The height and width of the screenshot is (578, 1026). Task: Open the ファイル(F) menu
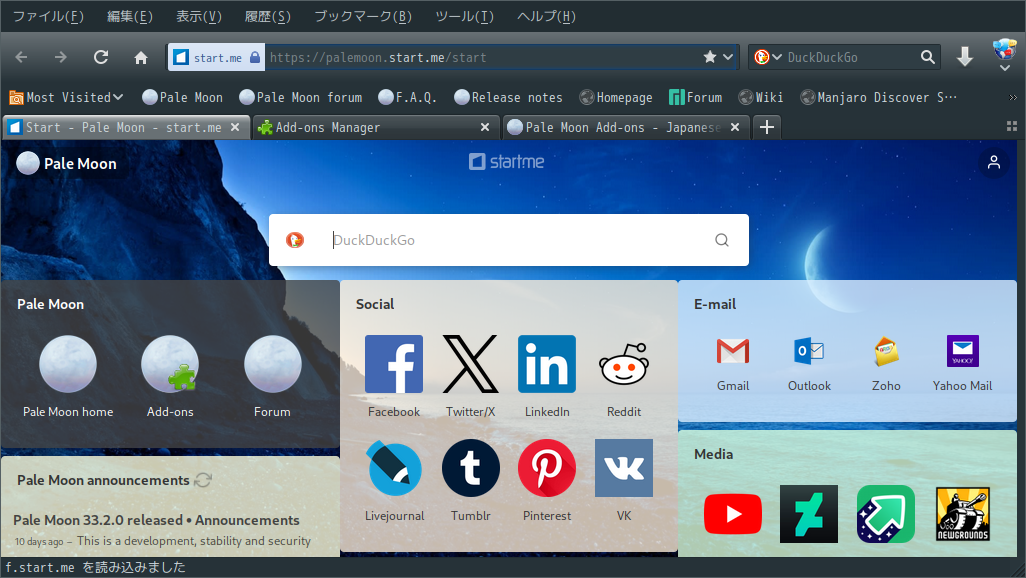[48, 16]
